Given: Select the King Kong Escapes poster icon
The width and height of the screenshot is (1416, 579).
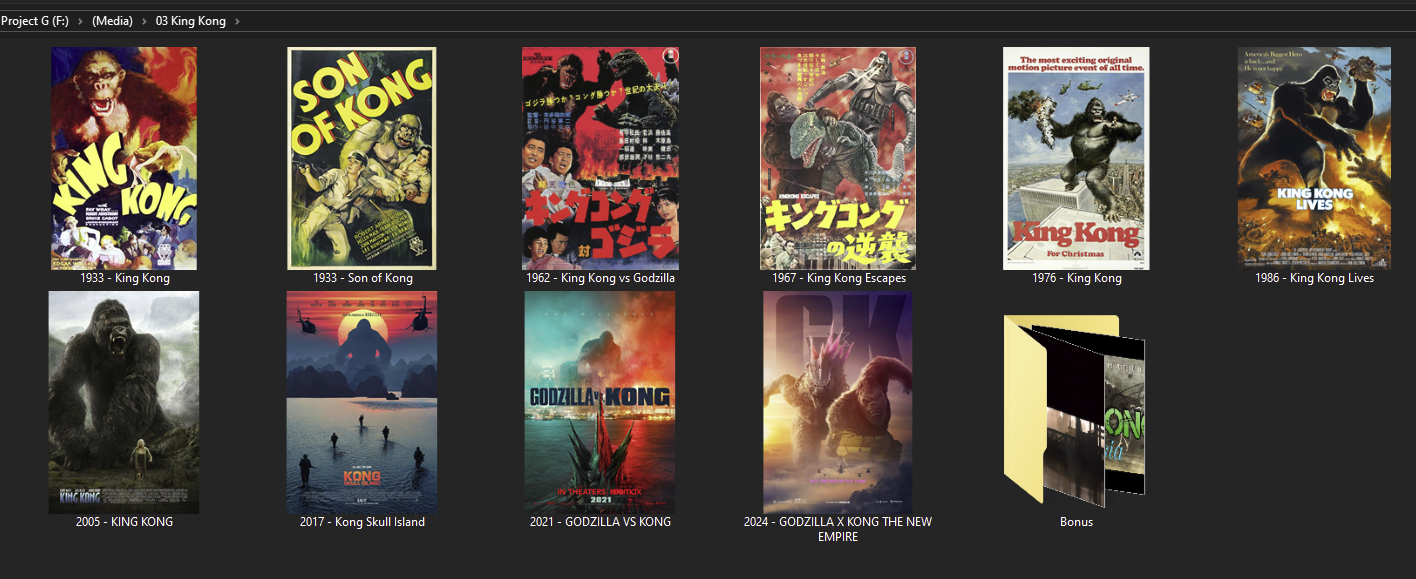Looking at the screenshot, I should coord(838,158).
